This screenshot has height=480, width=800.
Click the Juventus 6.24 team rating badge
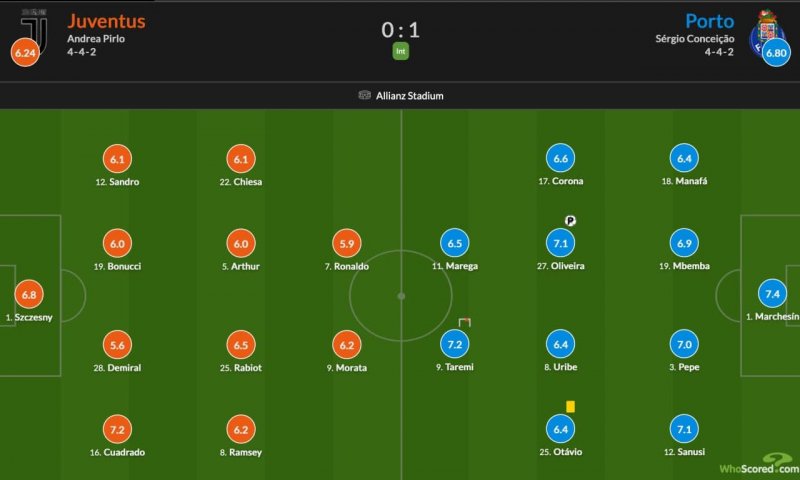[24, 52]
